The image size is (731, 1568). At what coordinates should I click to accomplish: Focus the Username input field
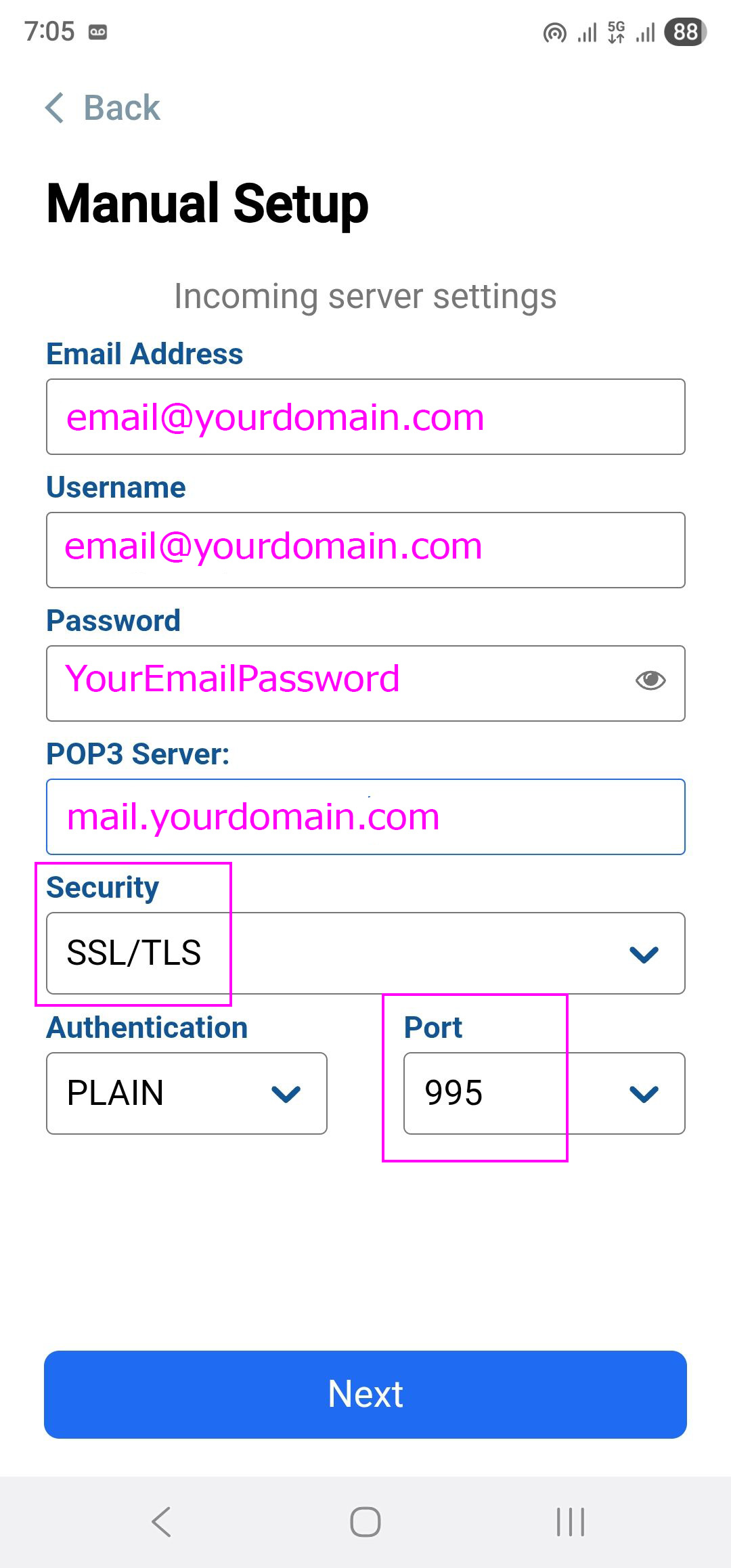point(365,550)
